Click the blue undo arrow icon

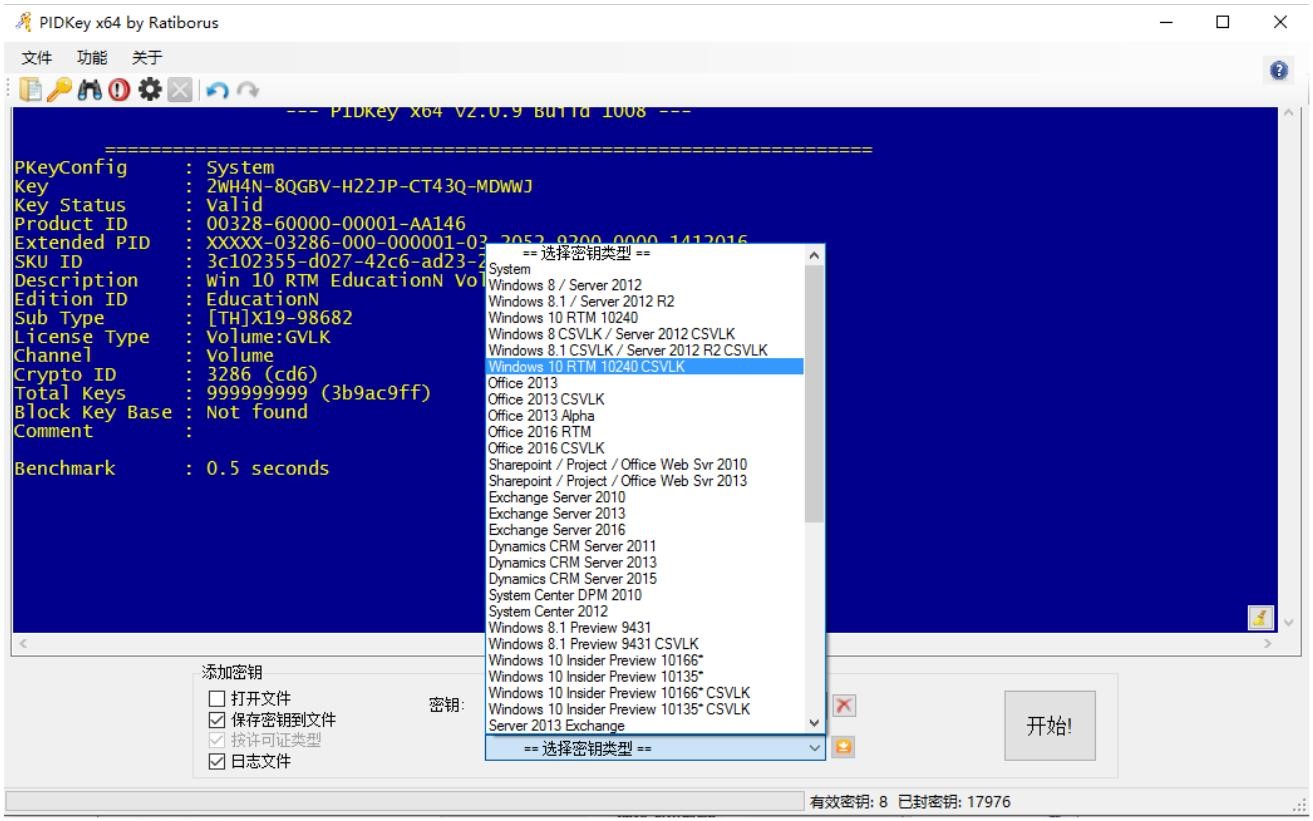[x=215, y=90]
